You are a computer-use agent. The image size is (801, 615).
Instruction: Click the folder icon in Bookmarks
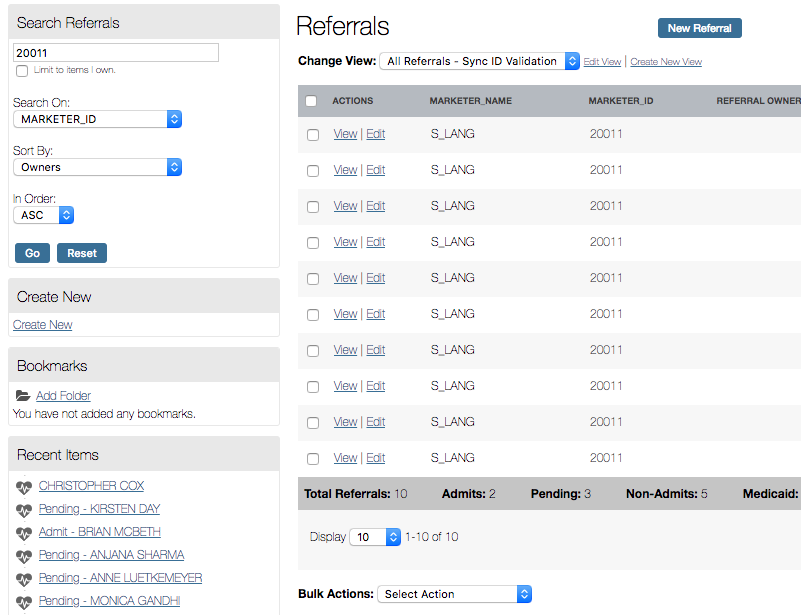coord(23,395)
